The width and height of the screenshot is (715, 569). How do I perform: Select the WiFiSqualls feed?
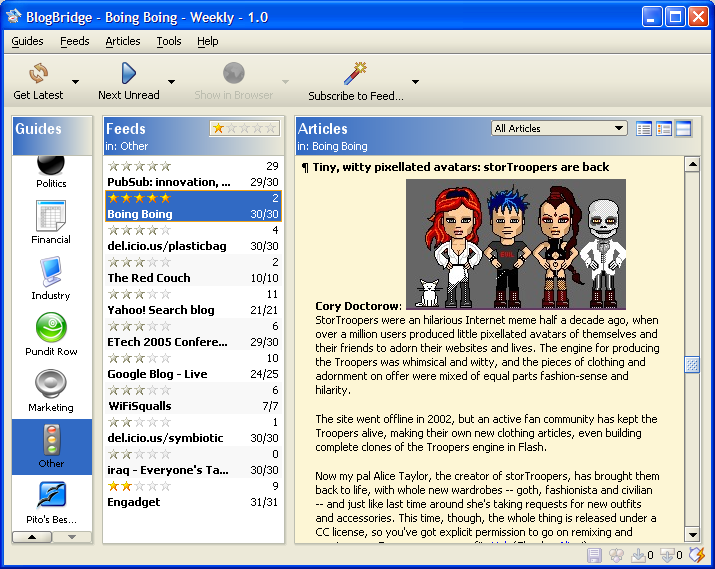193,398
